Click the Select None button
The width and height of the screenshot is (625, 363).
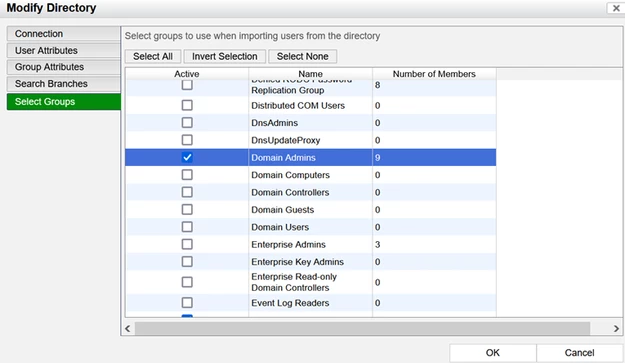pos(303,57)
